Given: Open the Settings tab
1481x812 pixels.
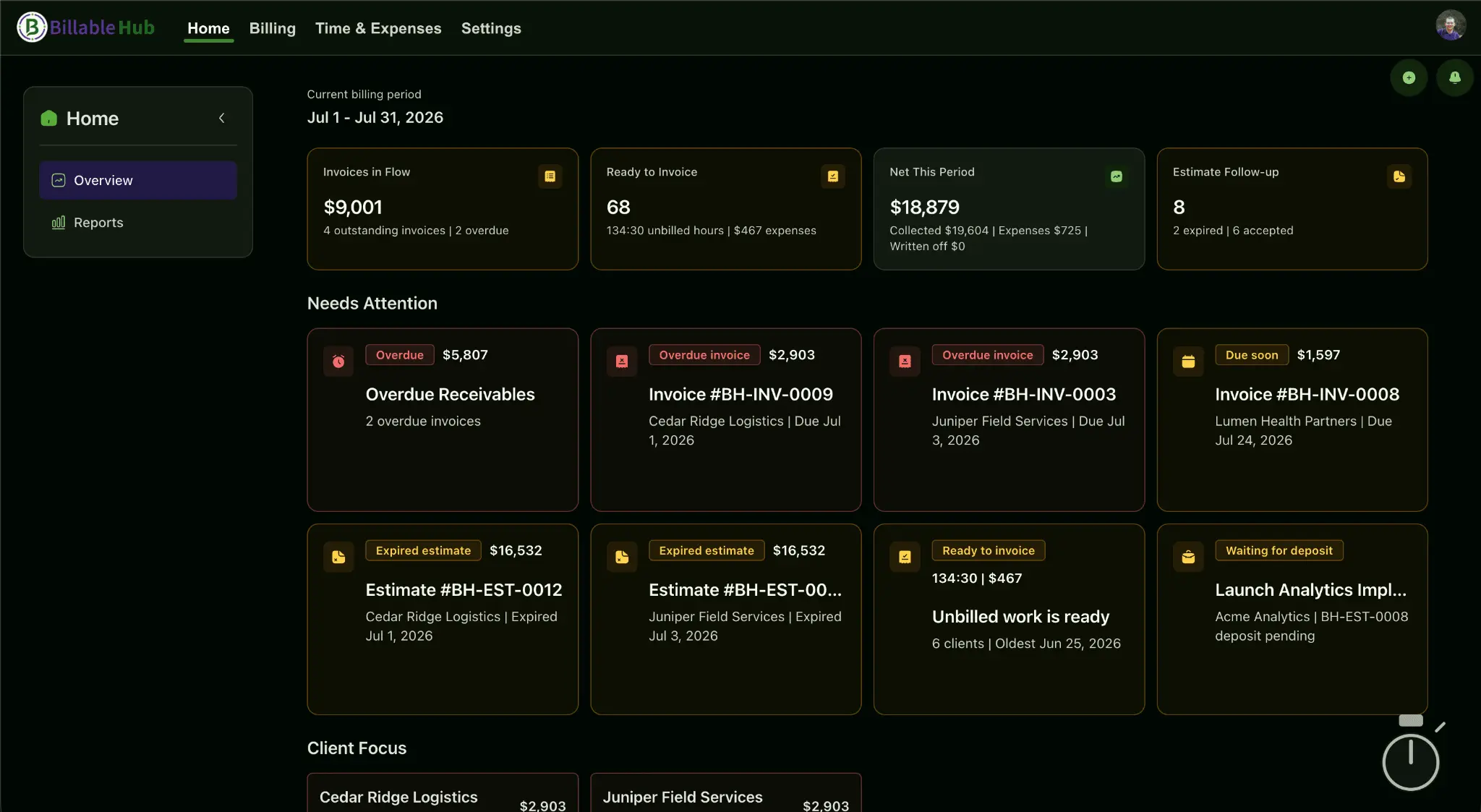Looking at the screenshot, I should (491, 28).
